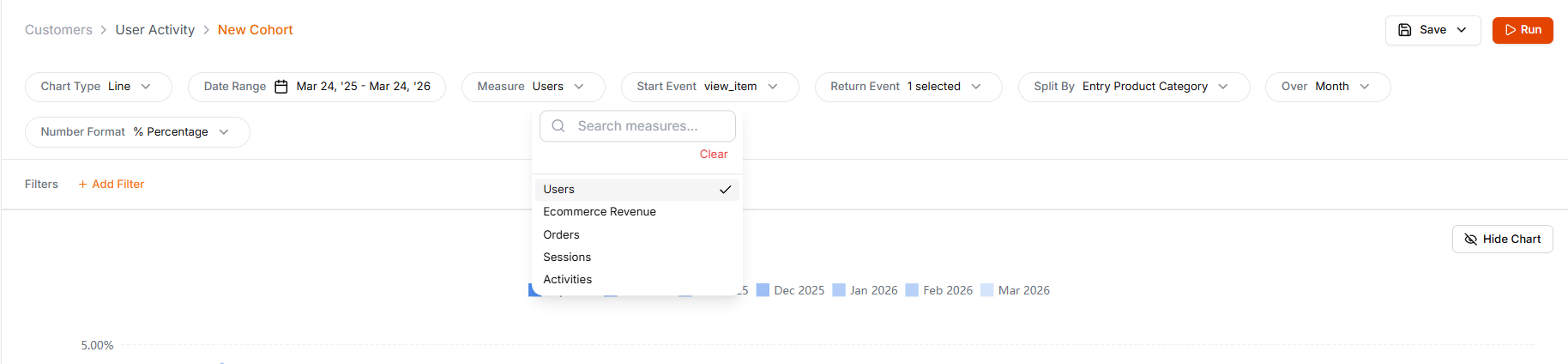This screenshot has height=364, width=1568.
Task: Open the Chart Type Line dropdown
Action: pos(99,87)
